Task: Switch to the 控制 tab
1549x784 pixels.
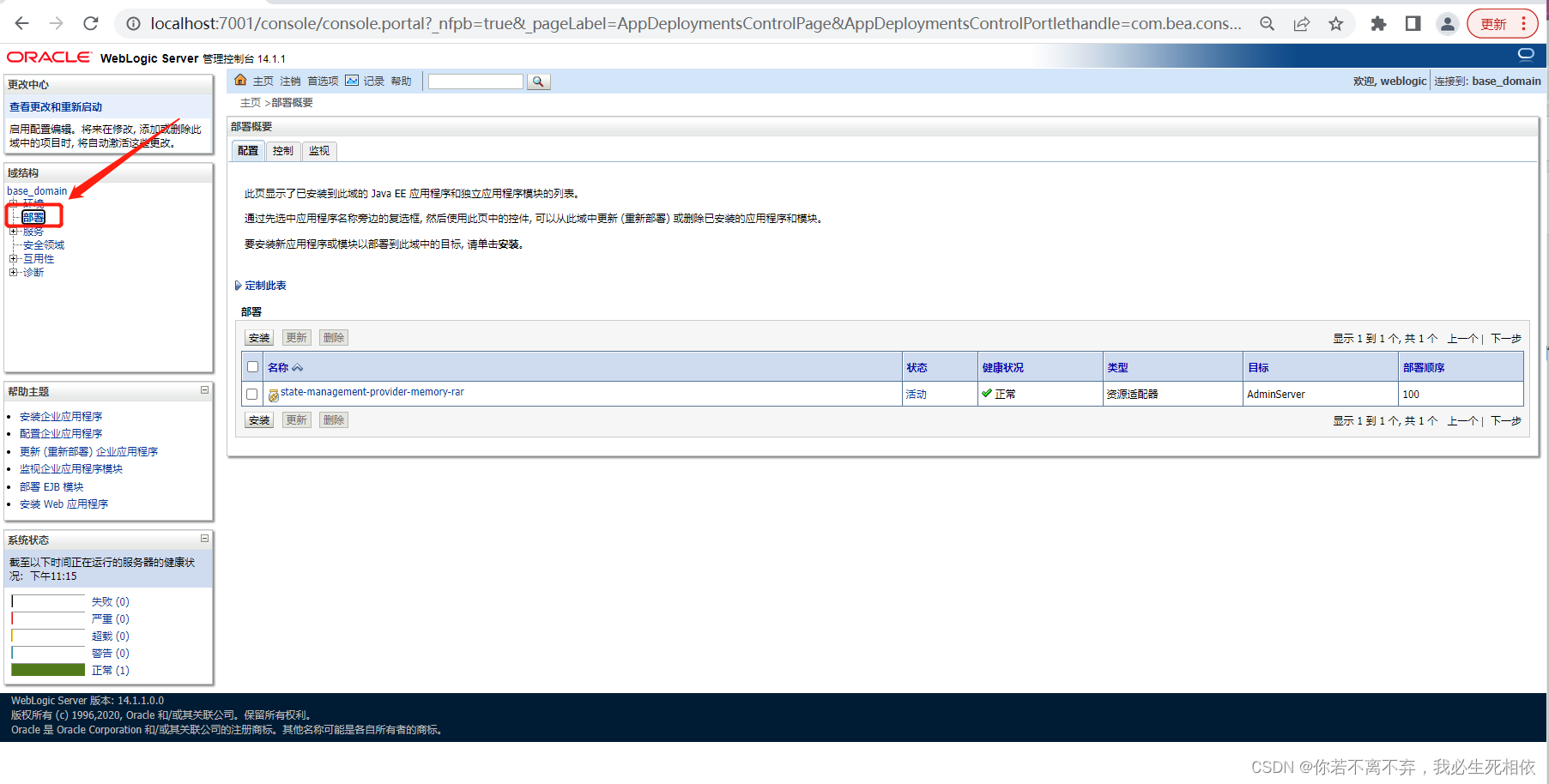Action: click(283, 151)
